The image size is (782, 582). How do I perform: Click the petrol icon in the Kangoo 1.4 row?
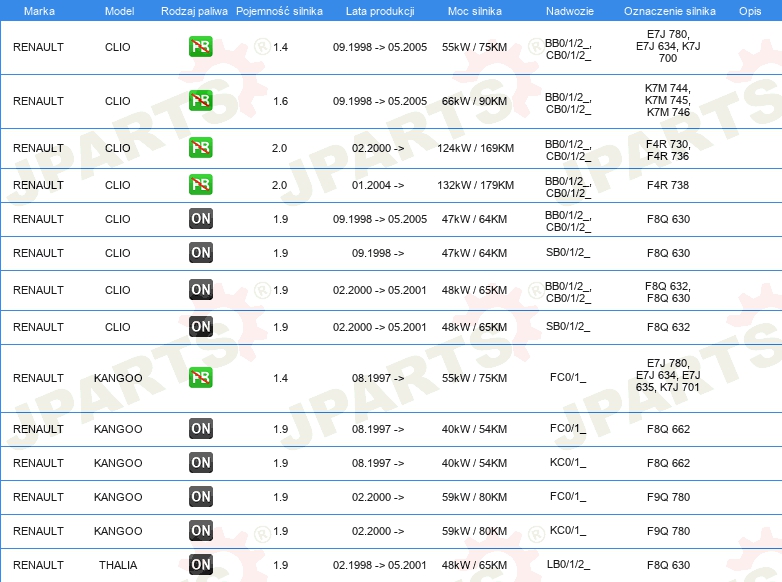pyautogui.click(x=201, y=378)
